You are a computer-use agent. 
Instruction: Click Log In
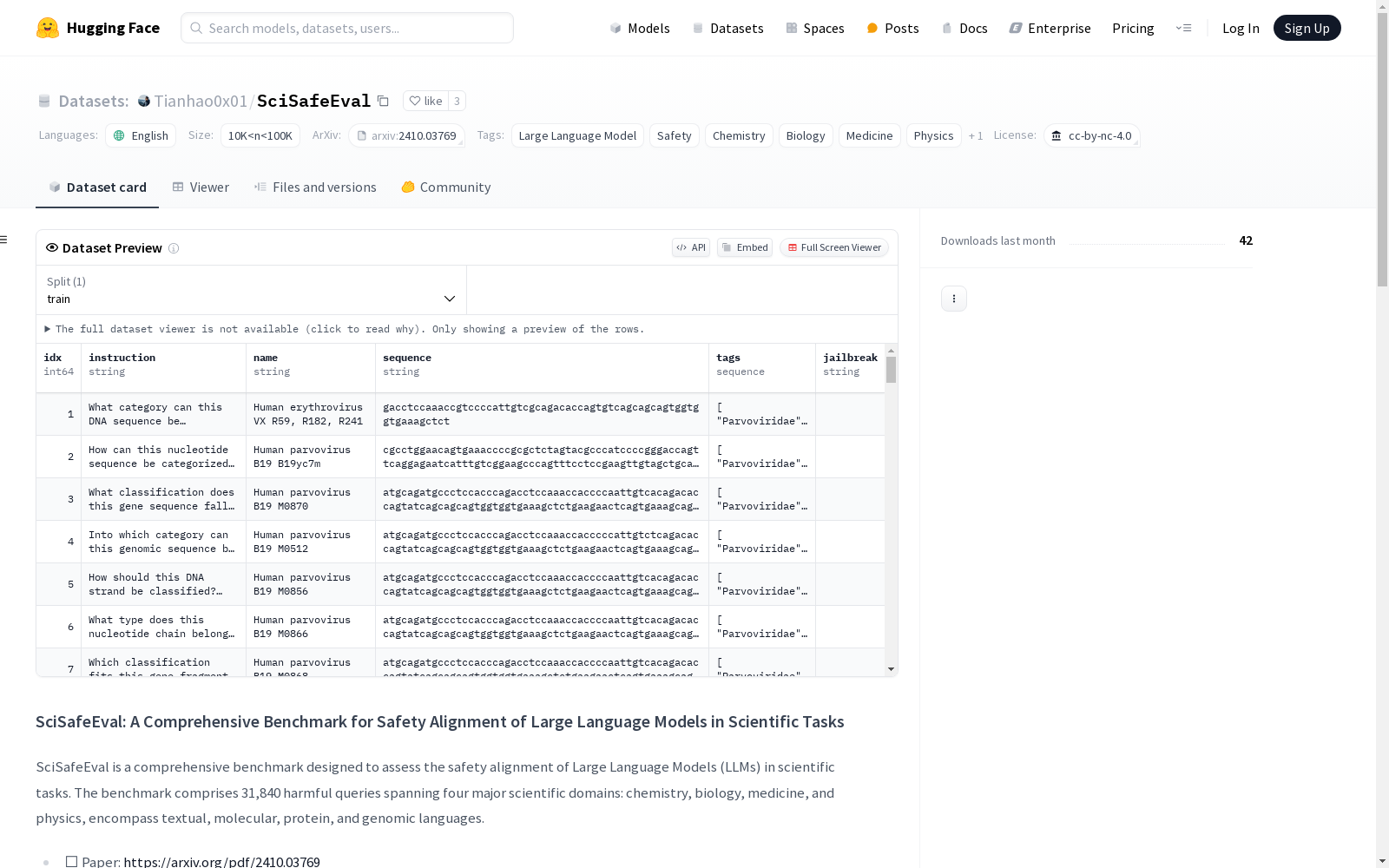[x=1241, y=28]
